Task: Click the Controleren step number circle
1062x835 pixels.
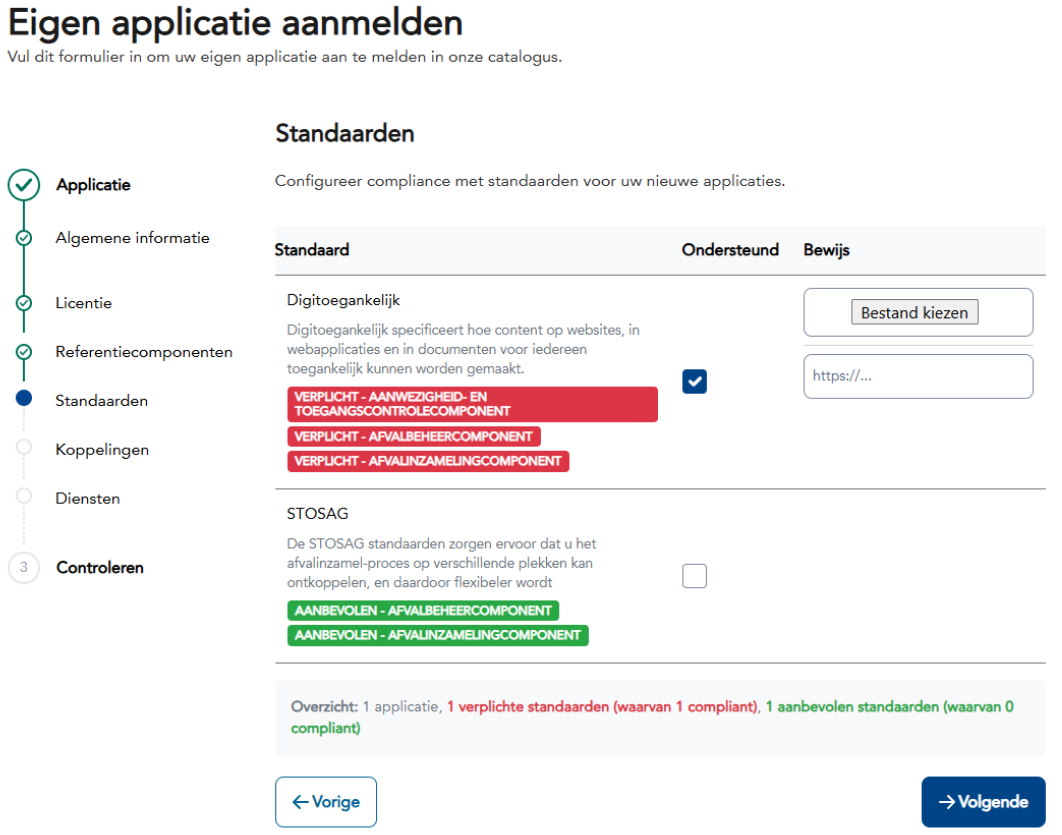Action: tap(24, 567)
